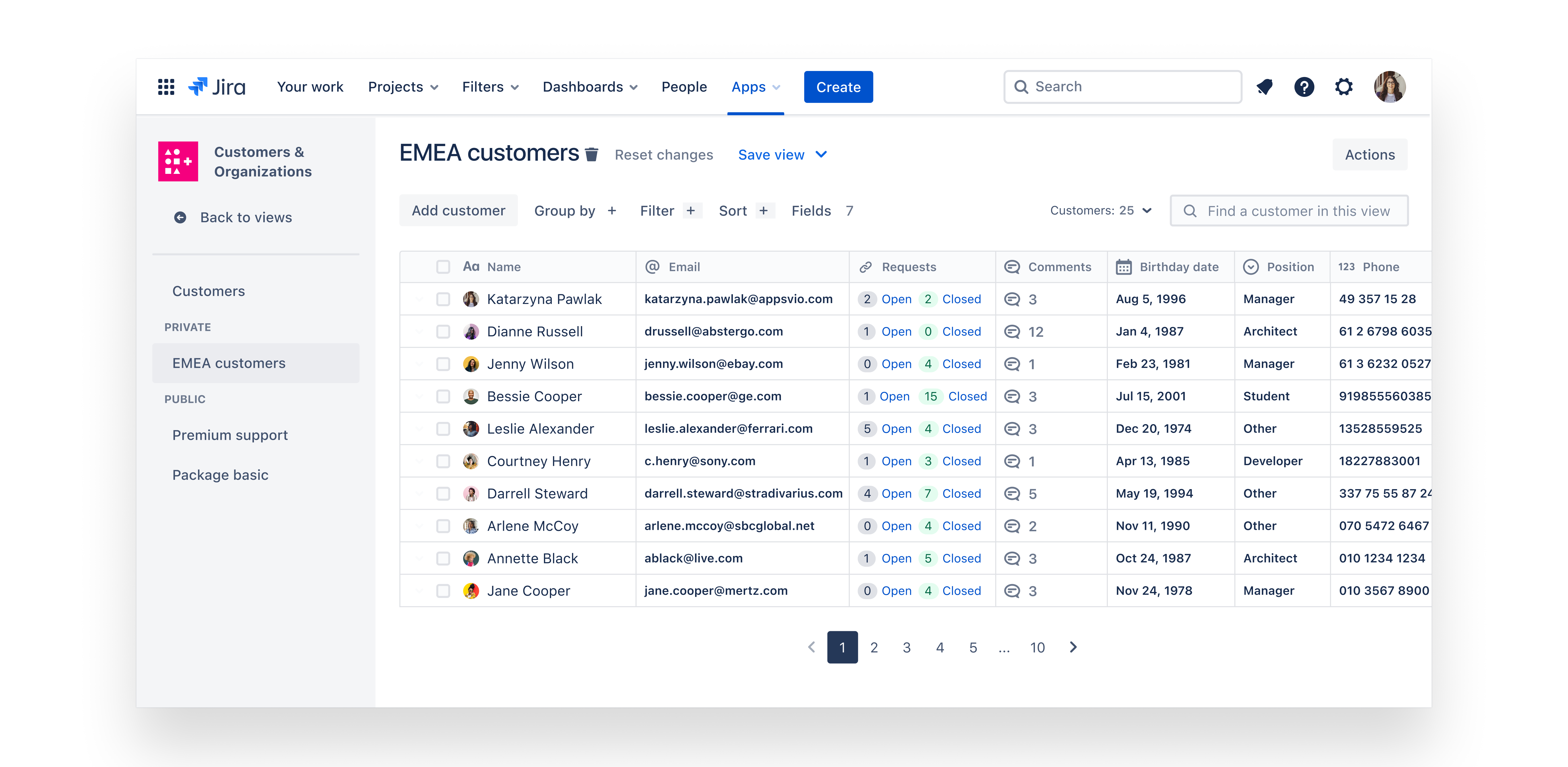Click the Position column header icon
This screenshot has width=1568, height=767.
click(1251, 267)
